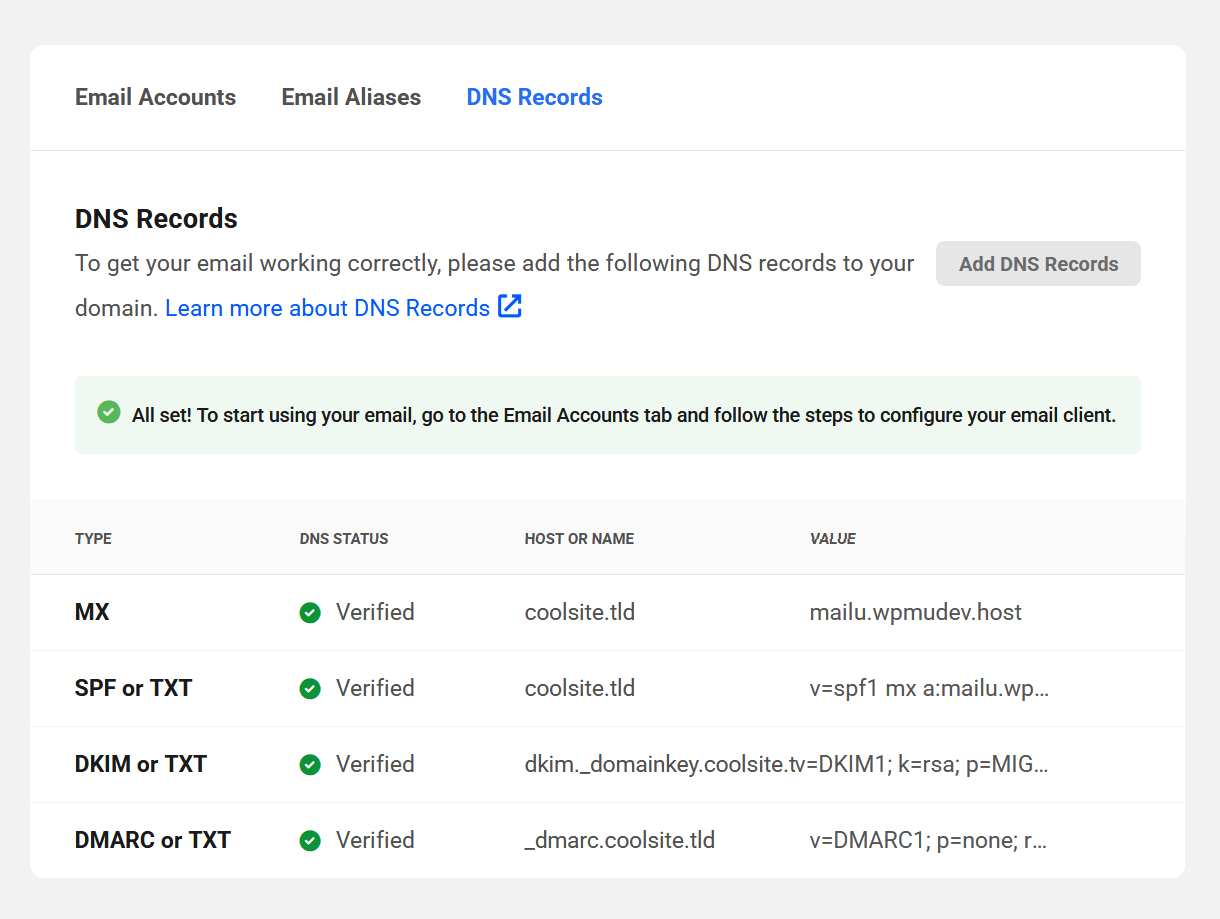Click the external link icon after Learn more
This screenshot has height=919, width=1220.
tap(510, 307)
